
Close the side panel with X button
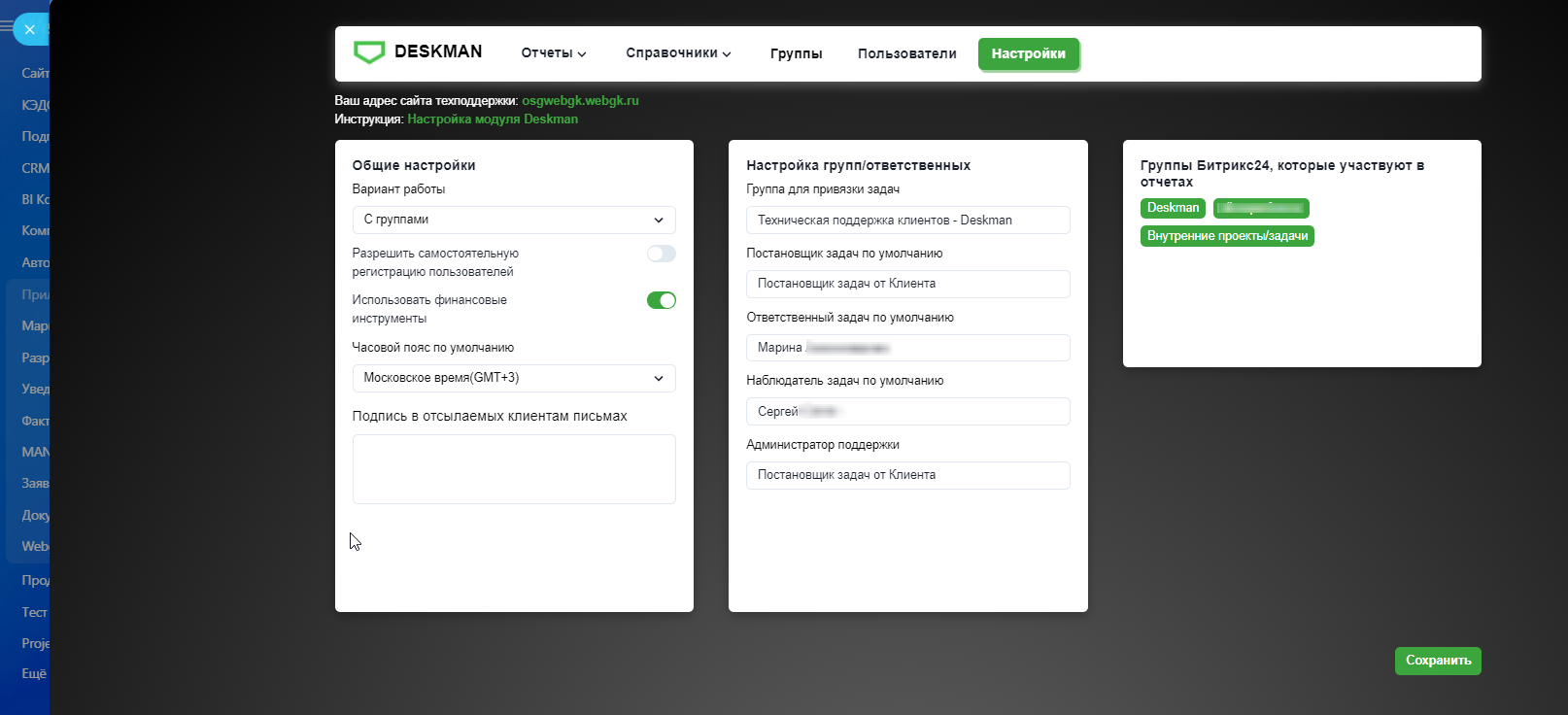coord(30,29)
